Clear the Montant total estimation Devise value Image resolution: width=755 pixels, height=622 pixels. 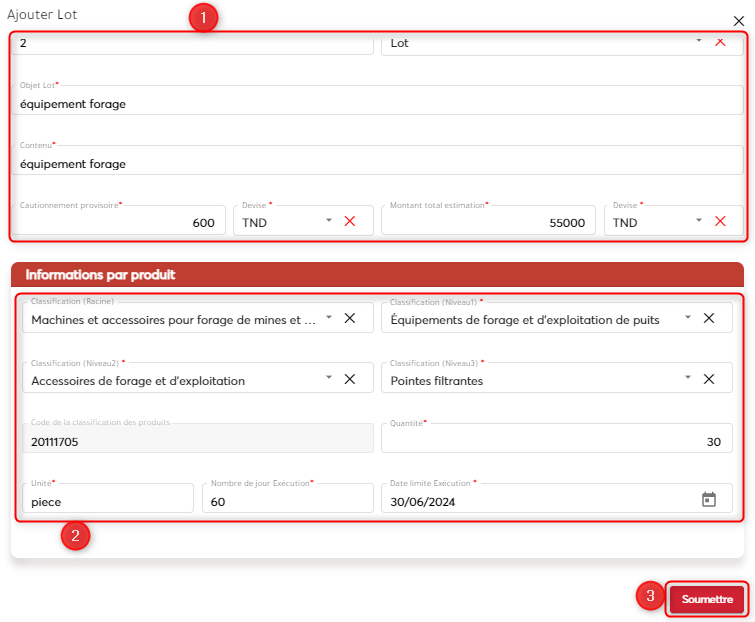click(720, 221)
